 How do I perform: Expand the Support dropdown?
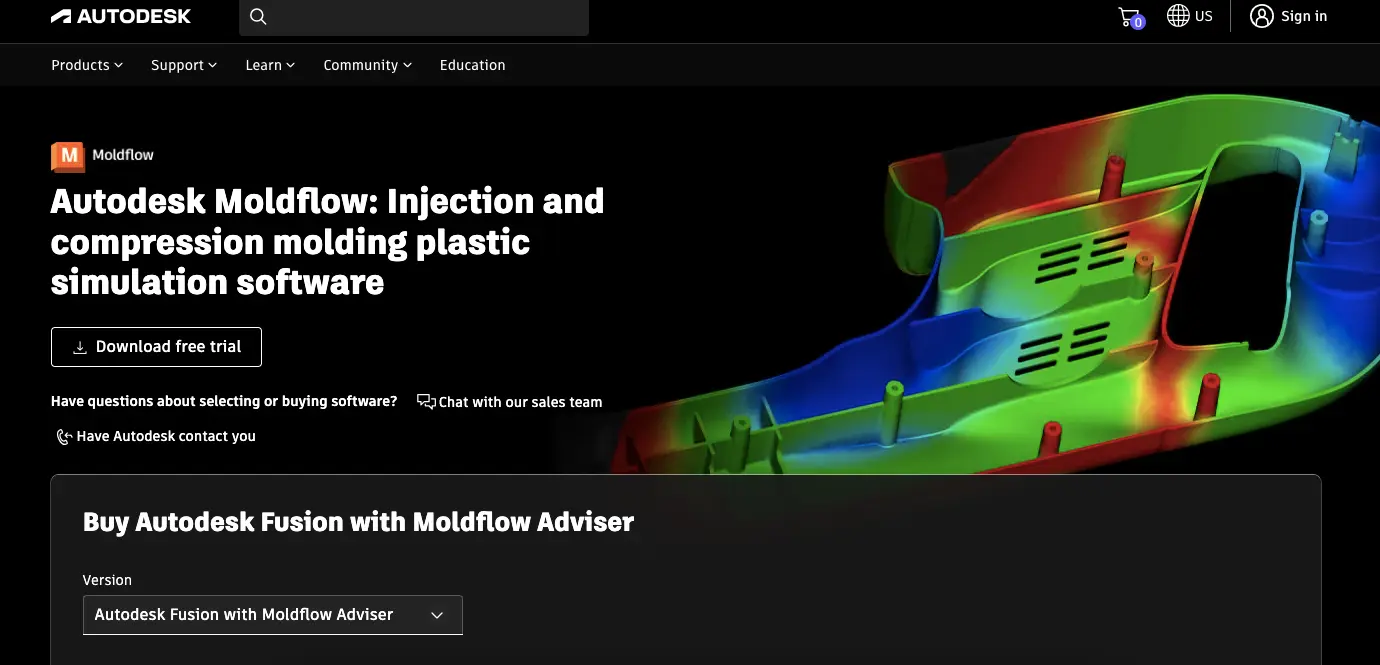(x=183, y=65)
